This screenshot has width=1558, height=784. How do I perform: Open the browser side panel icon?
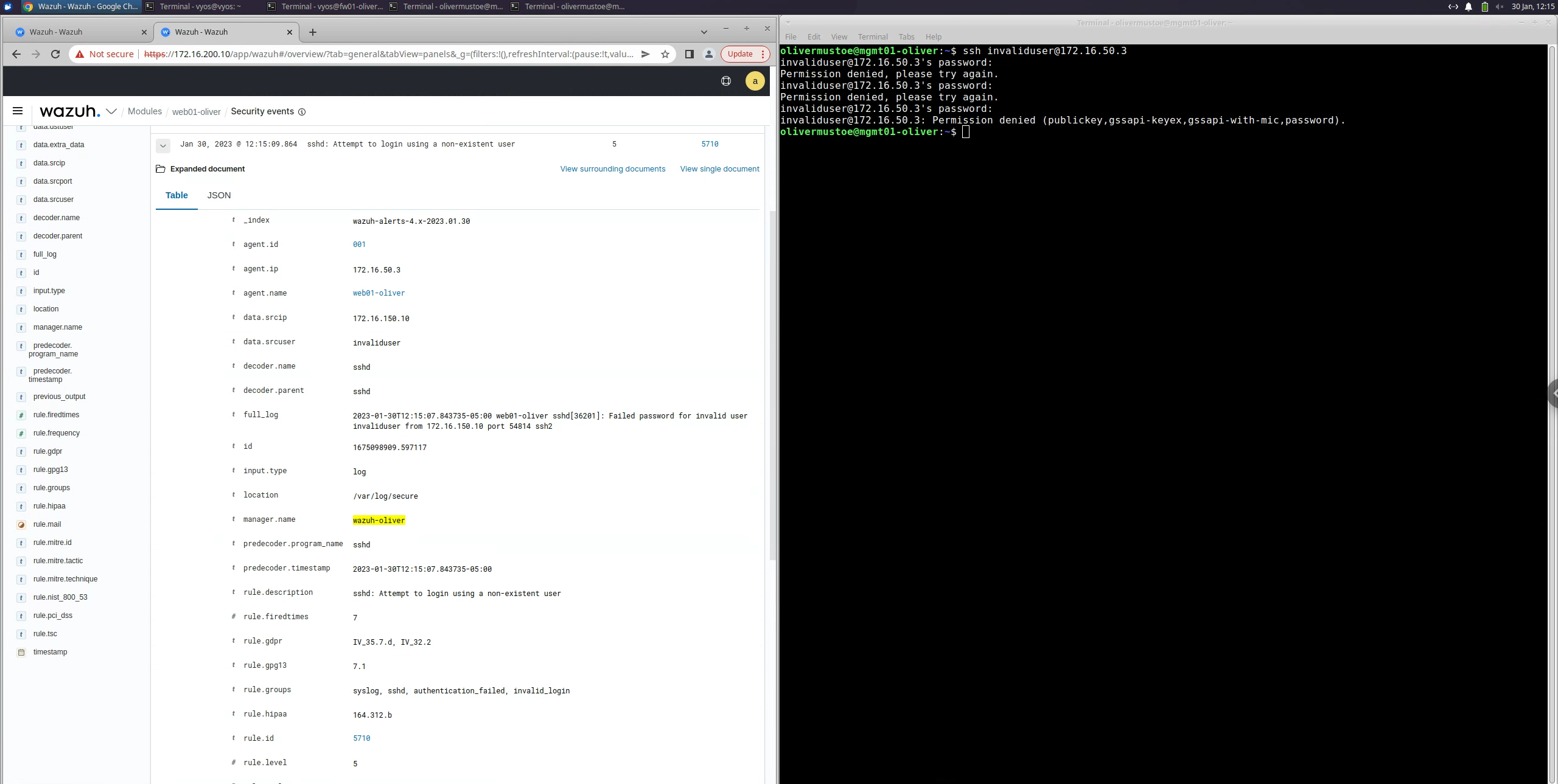coord(689,54)
